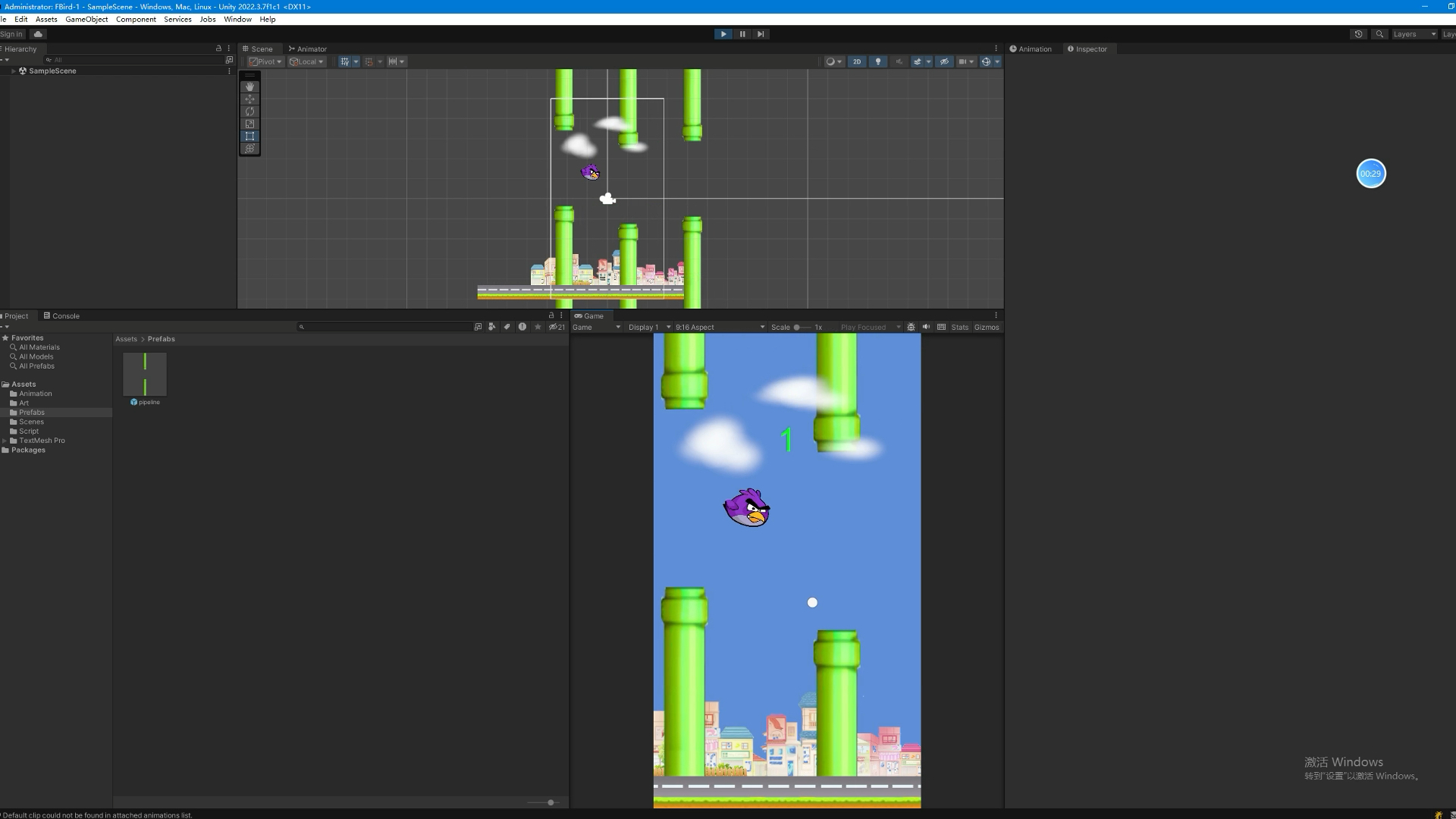The height and width of the screenshot is (819, 1456).
Task: Open Hierarchy create (+) dropdown
Action: [x=5, y=60]
